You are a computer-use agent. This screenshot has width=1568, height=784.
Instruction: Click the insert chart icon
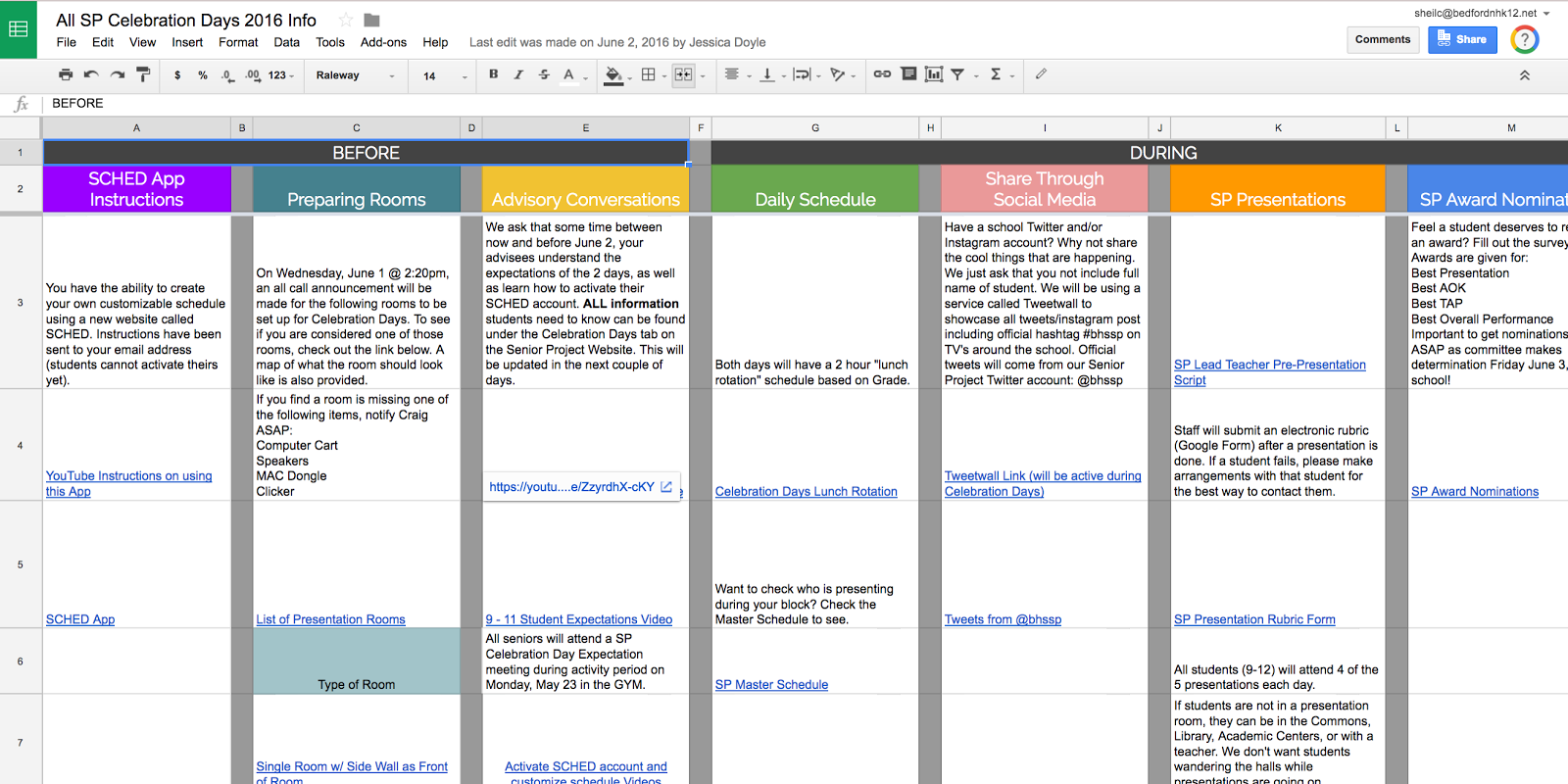(934, 74)
